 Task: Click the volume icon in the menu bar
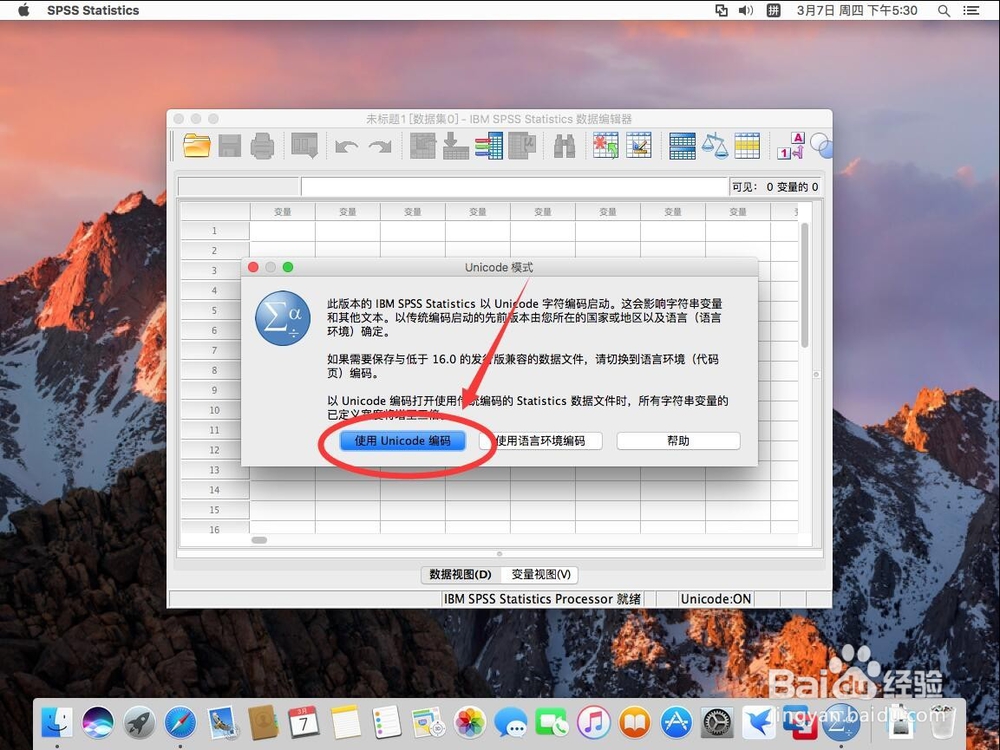click(x=746, y=10)
